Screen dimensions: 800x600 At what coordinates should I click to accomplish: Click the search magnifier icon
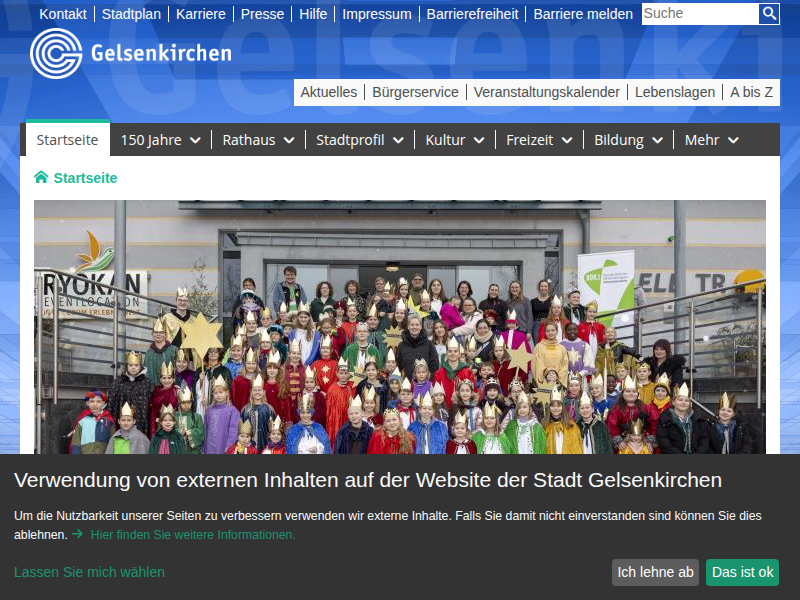768,14
